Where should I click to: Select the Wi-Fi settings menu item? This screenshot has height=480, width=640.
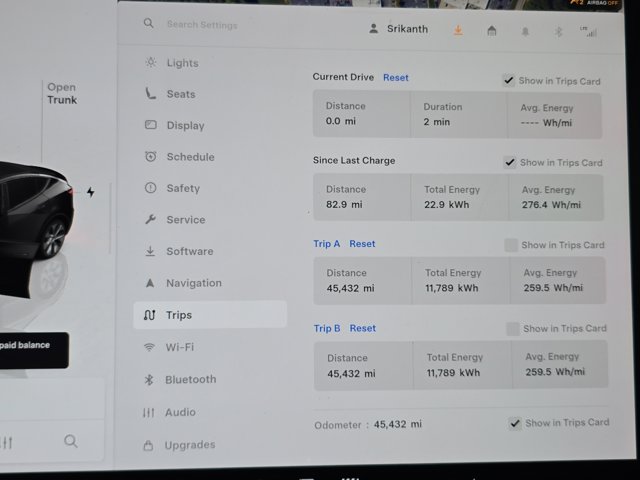pyautogui.click(x=179, y=347)
